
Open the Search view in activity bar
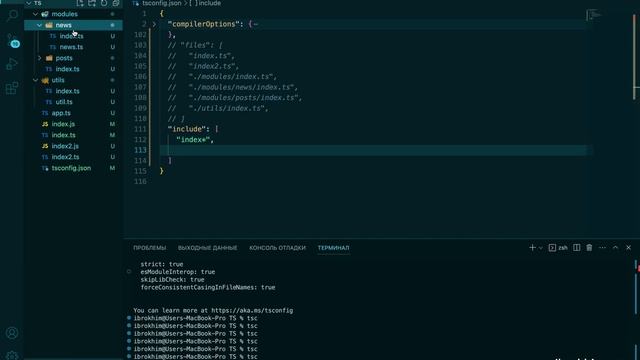[x=12, y=16]
